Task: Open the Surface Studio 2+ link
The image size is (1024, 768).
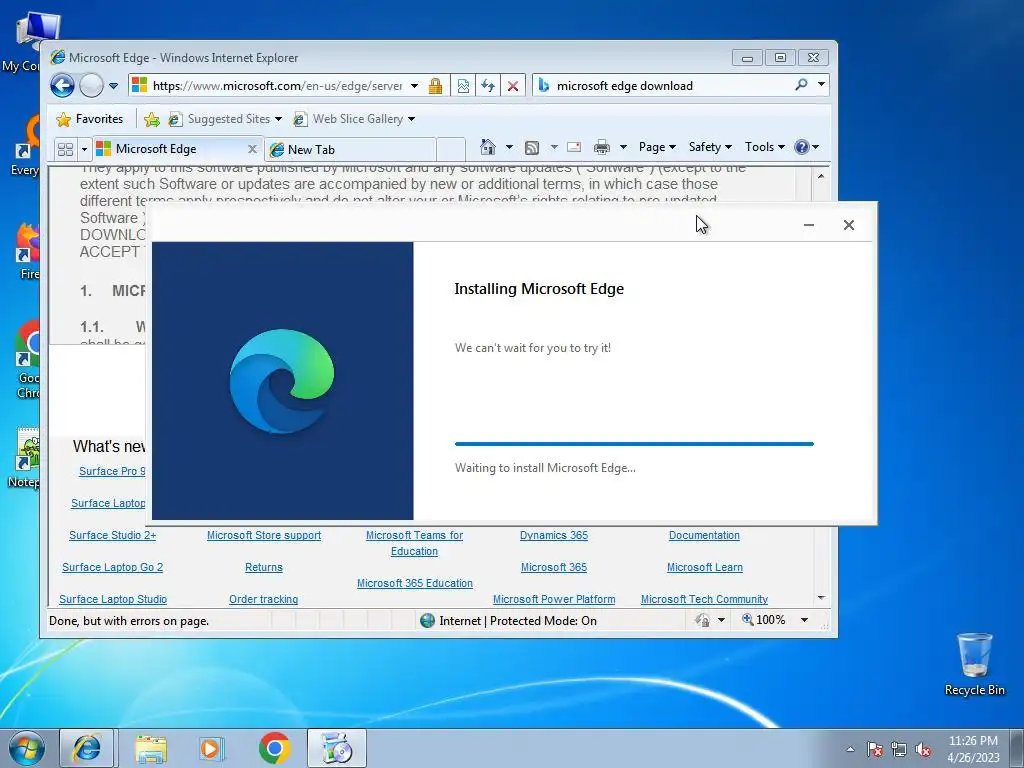Action: 112,535
